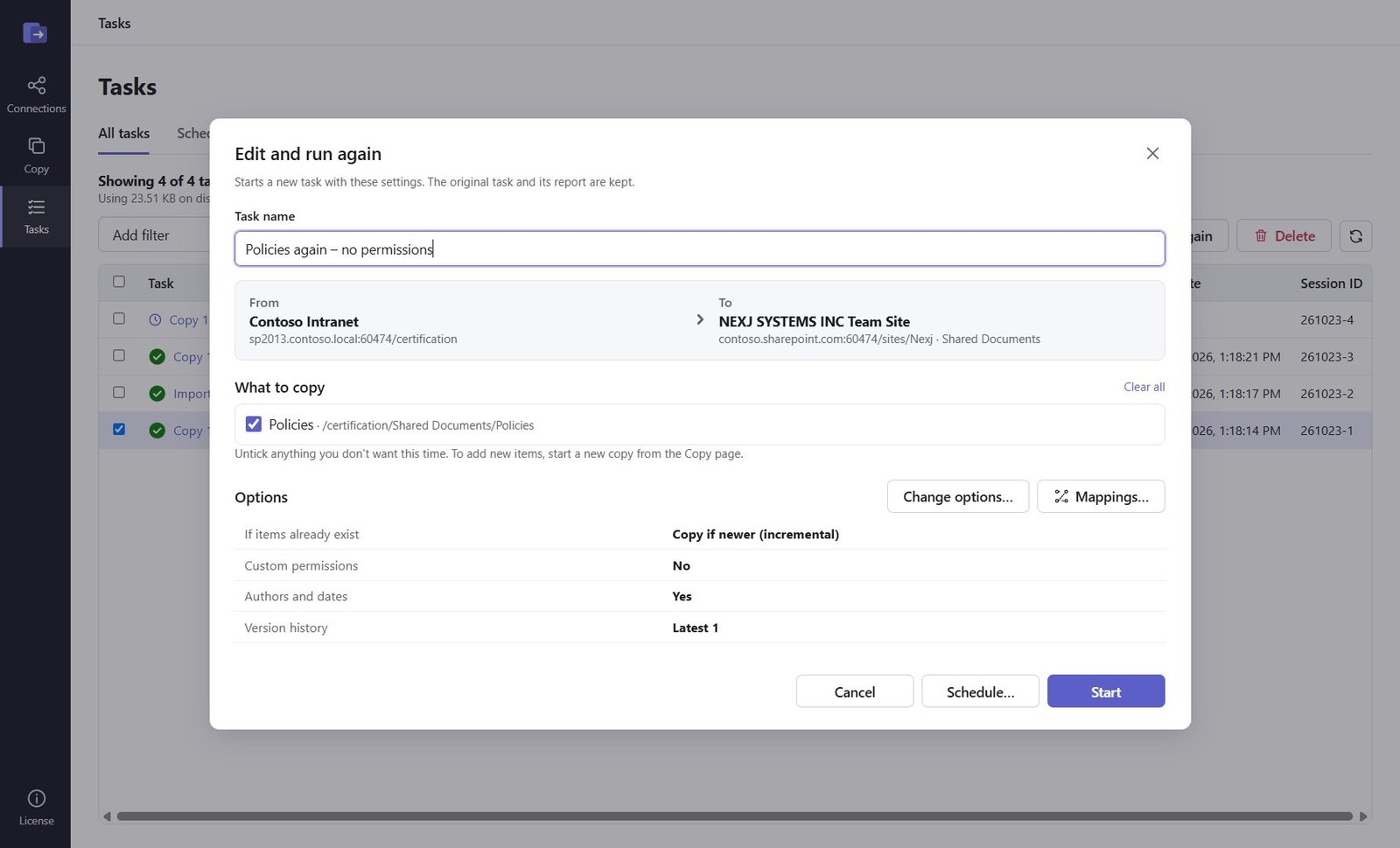Click the Task column header
The image size is (1400, 848).
click(161, 284)
